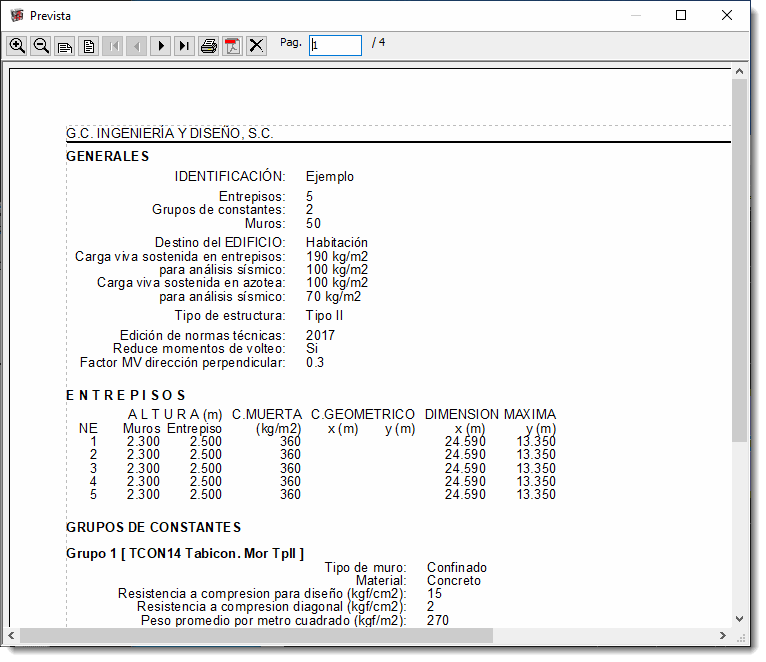This screenshot has height=662, width=766.
Task: Go to the next page
Action: [160, 46]
